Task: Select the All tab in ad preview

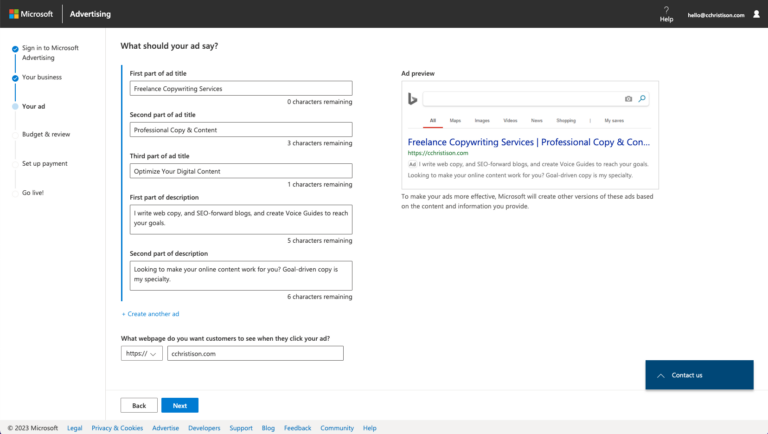Action: (432, 121)
